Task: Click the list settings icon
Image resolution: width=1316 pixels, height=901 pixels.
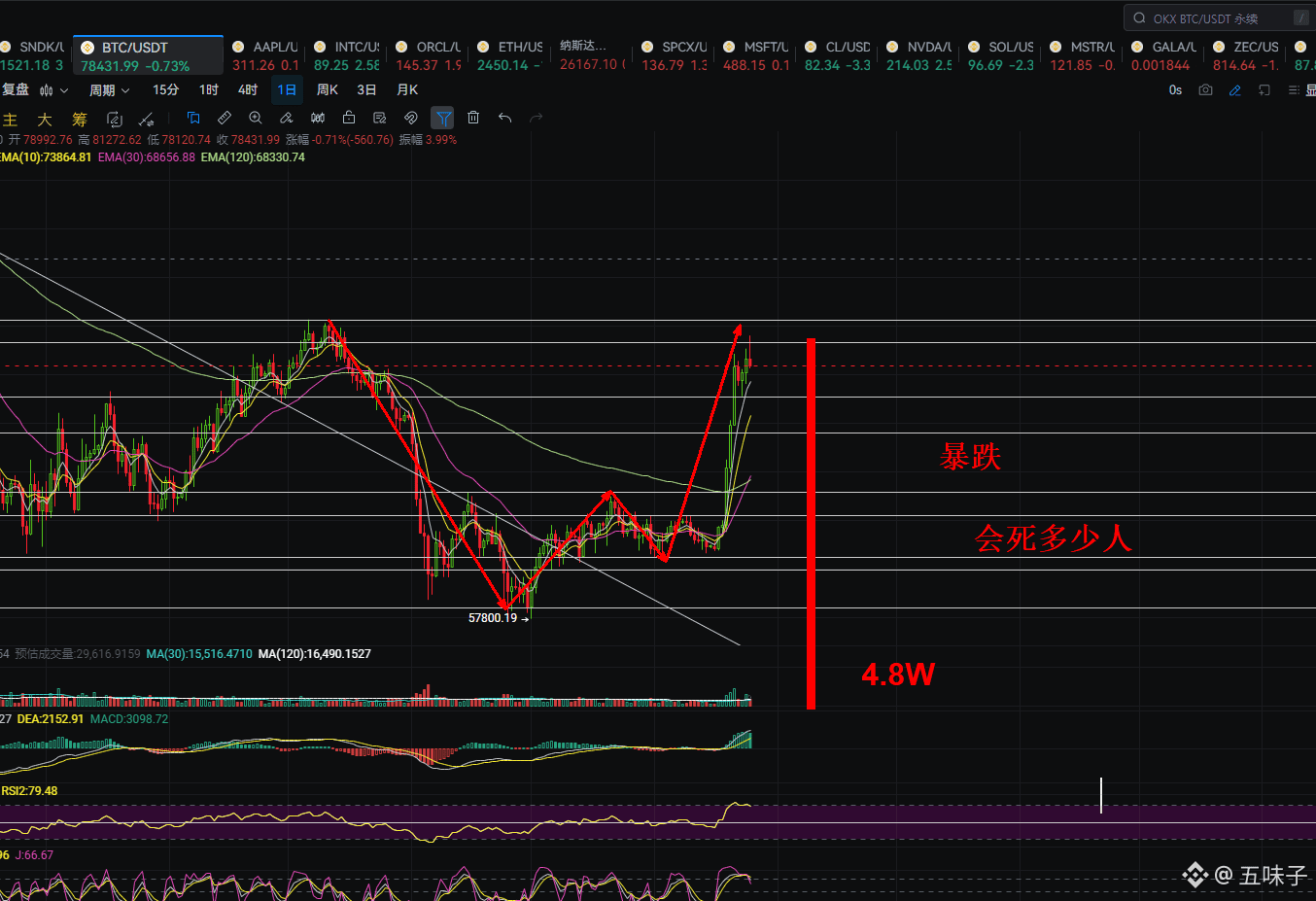Action: [1294, 90]
